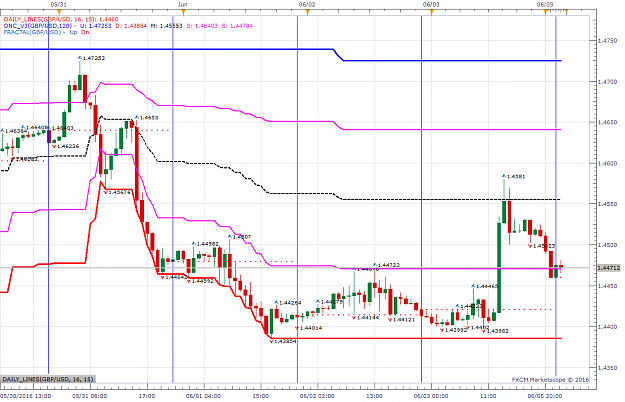The image size is (625, 402).
Task: Click the DNC_V3(GBP/USD,120) indicator legend
Action: [39, 25]
